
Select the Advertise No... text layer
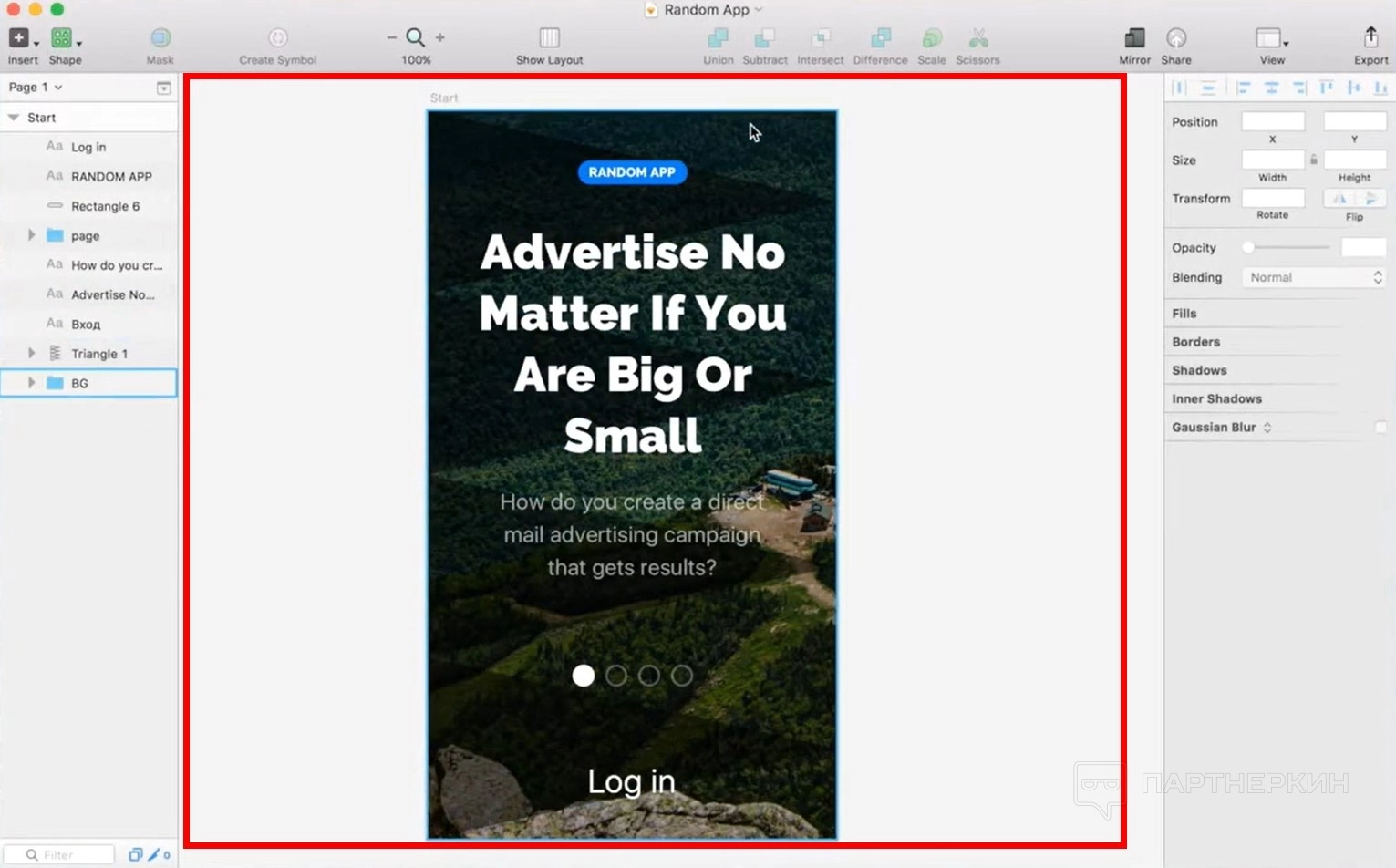[x=88, y=294]
